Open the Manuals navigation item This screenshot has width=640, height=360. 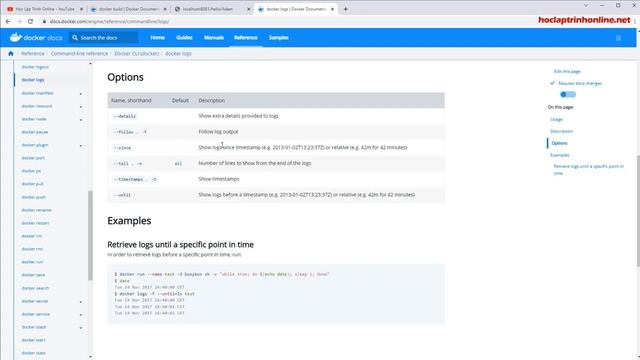214,38
